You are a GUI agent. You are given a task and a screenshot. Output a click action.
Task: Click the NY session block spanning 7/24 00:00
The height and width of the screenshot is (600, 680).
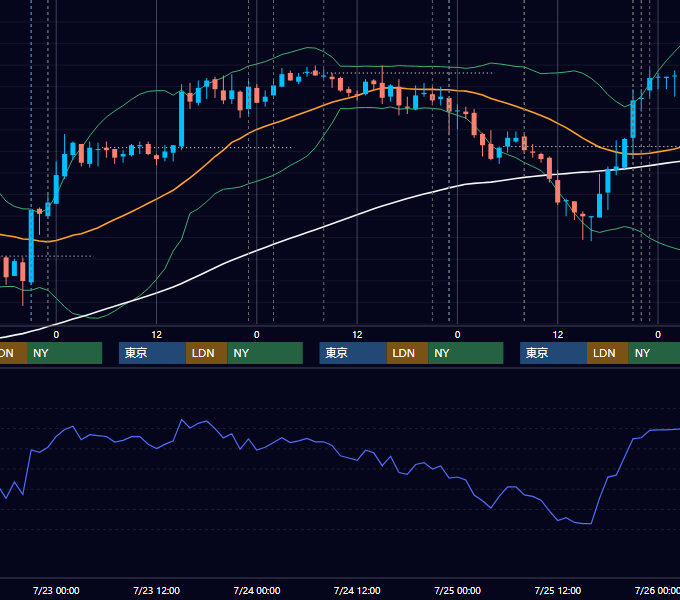point(265,353)
